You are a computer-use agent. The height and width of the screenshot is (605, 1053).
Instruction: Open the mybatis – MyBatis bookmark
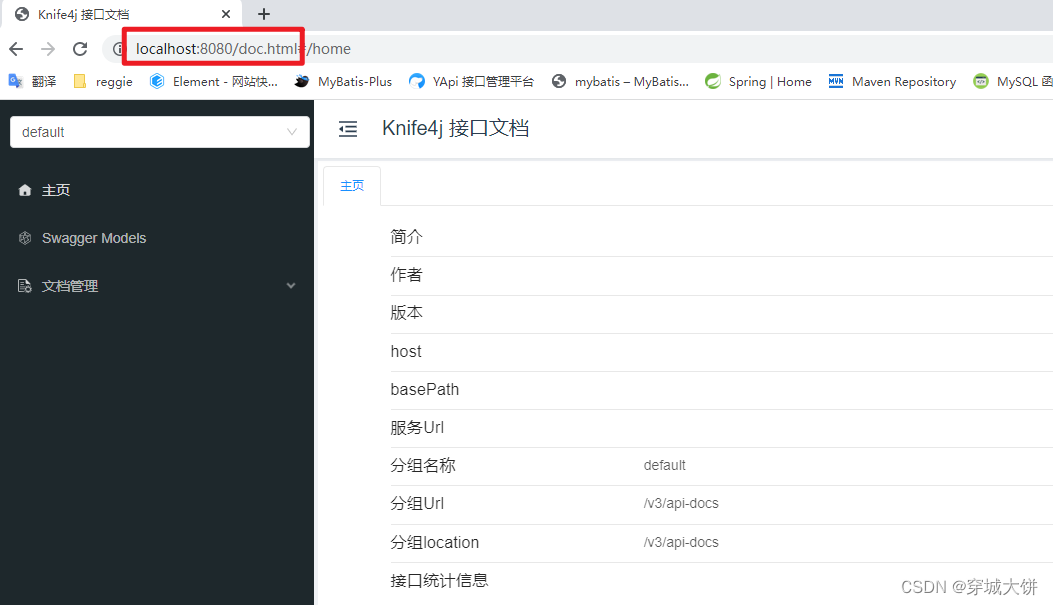[621, 81]
